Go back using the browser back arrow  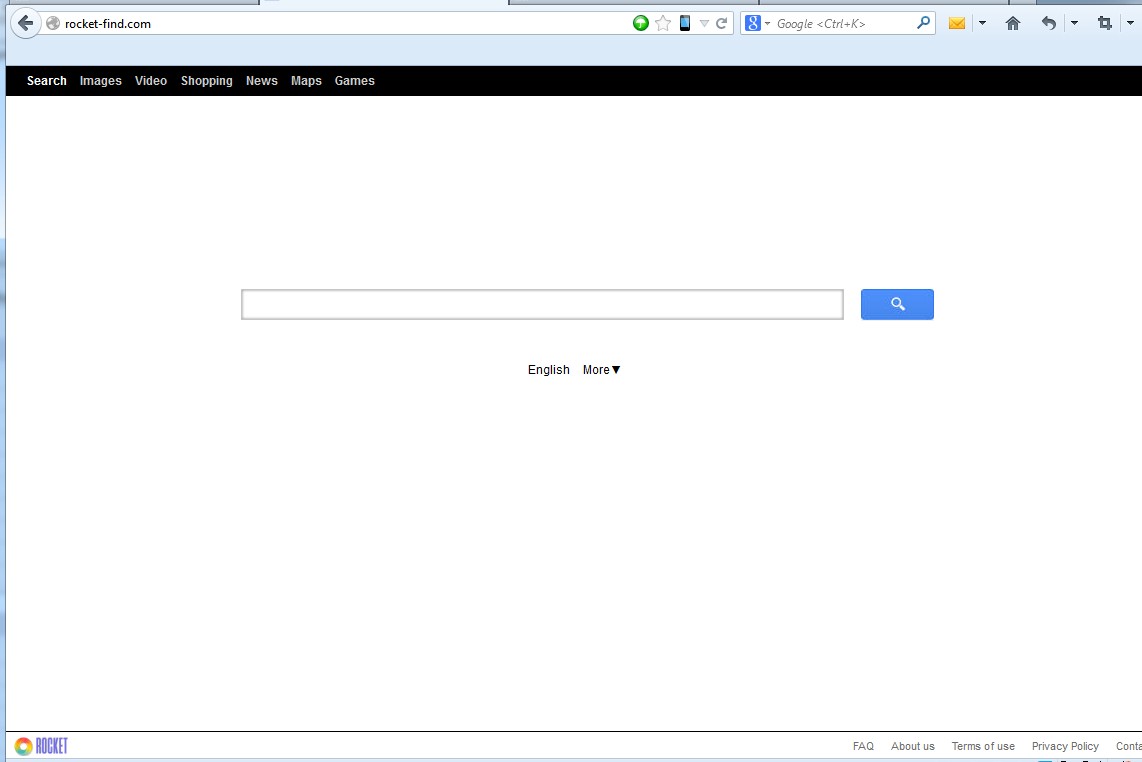click(x=25, y=23)
